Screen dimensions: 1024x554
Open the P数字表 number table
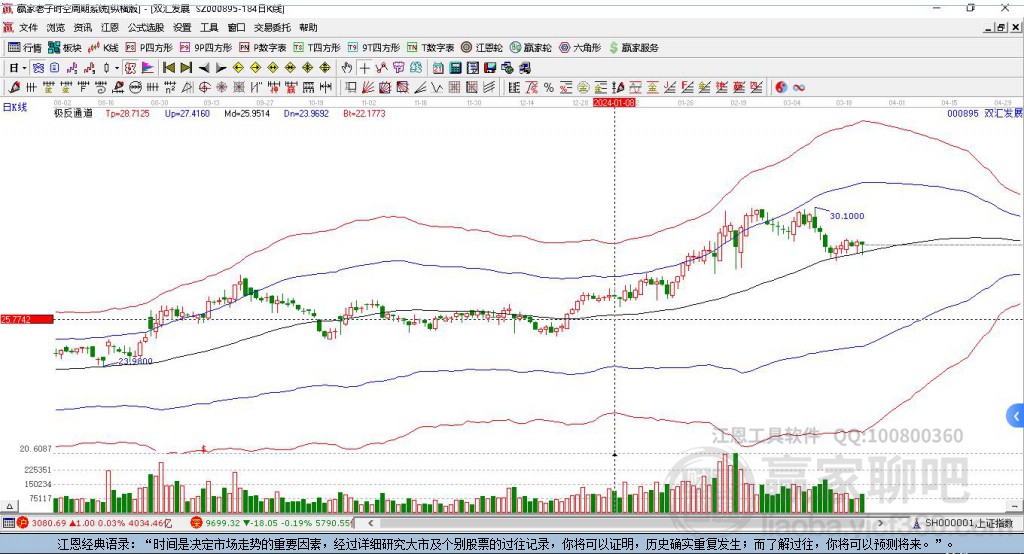click(x=263, y=48)
